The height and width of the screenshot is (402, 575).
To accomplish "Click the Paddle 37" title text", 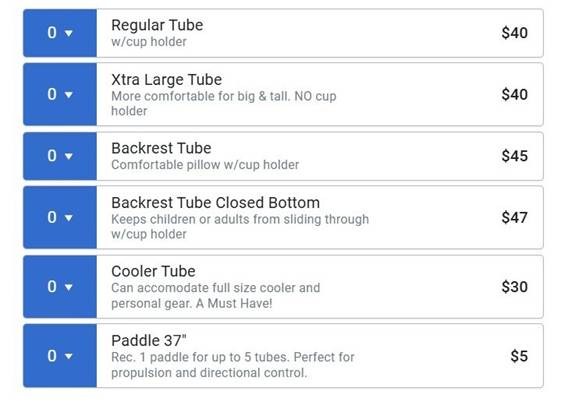I will coord(149,340).
